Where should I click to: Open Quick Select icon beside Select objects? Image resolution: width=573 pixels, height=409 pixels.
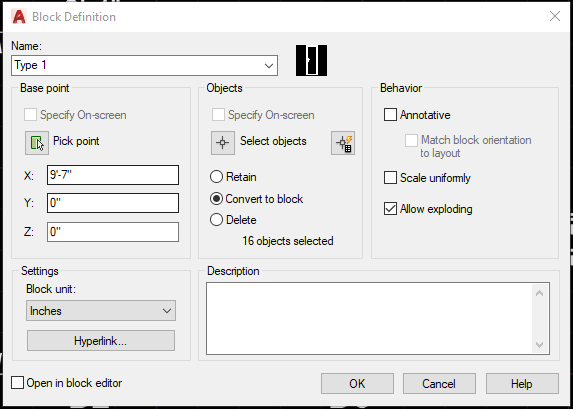(x=343, y=143)
